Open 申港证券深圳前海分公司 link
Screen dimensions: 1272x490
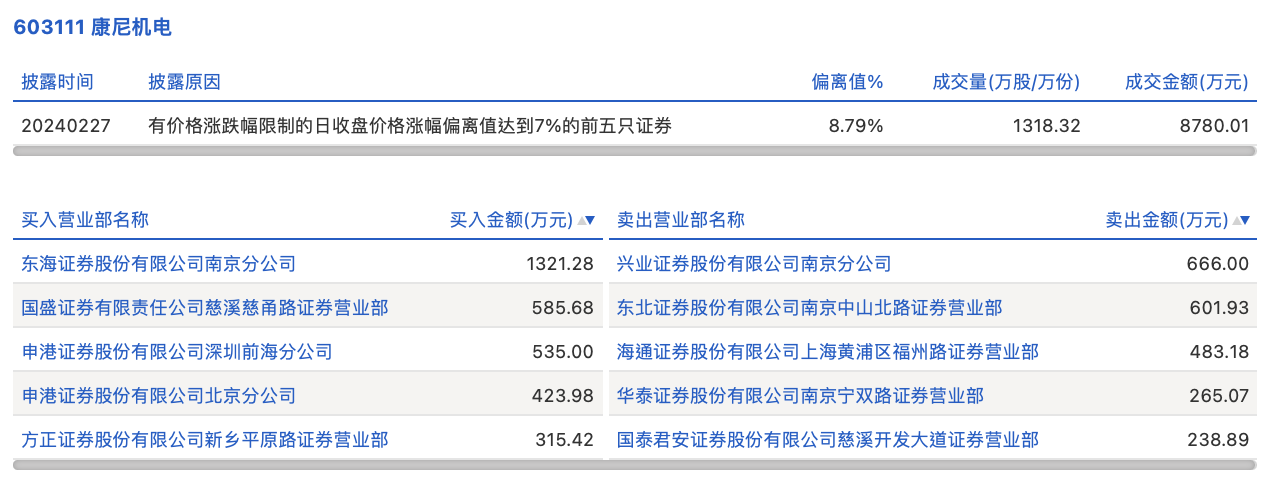point(177,352)
